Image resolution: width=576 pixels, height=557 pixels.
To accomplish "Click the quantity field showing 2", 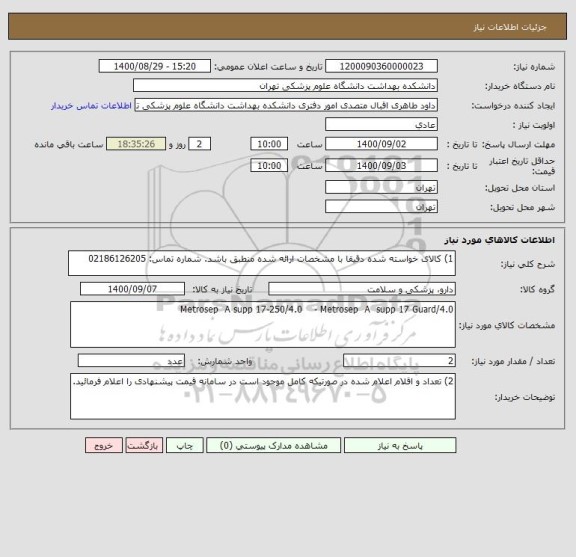I will click(x=399, y=361).
